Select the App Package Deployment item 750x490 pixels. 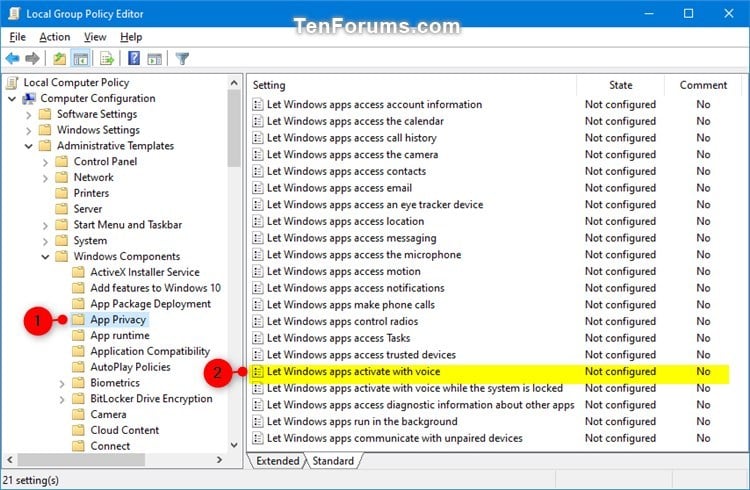click(x=151, y=304)
